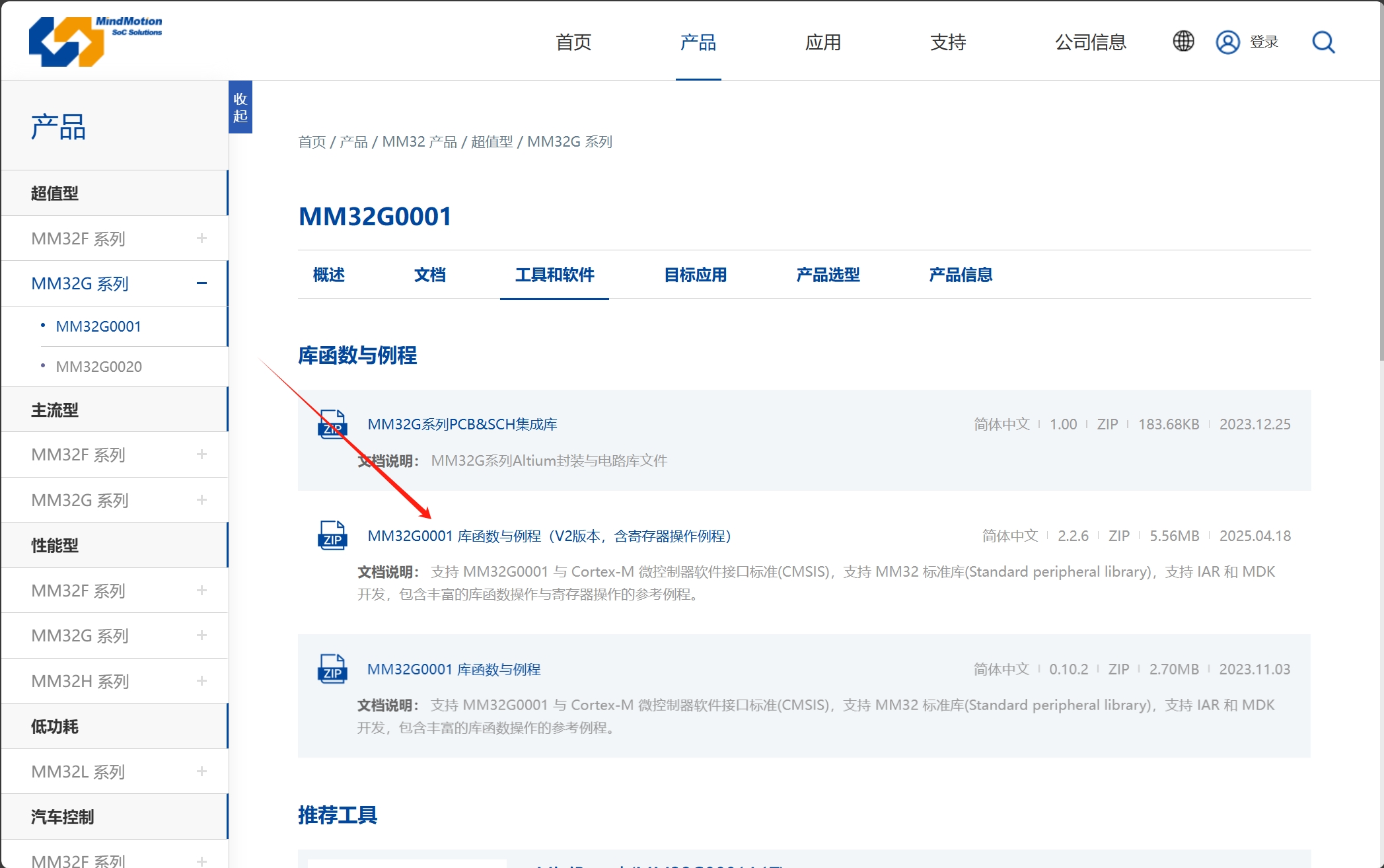Click the MM32 产品 breadcrumb link
This screenshot has height=868, width=1384.
coord(419,142)
